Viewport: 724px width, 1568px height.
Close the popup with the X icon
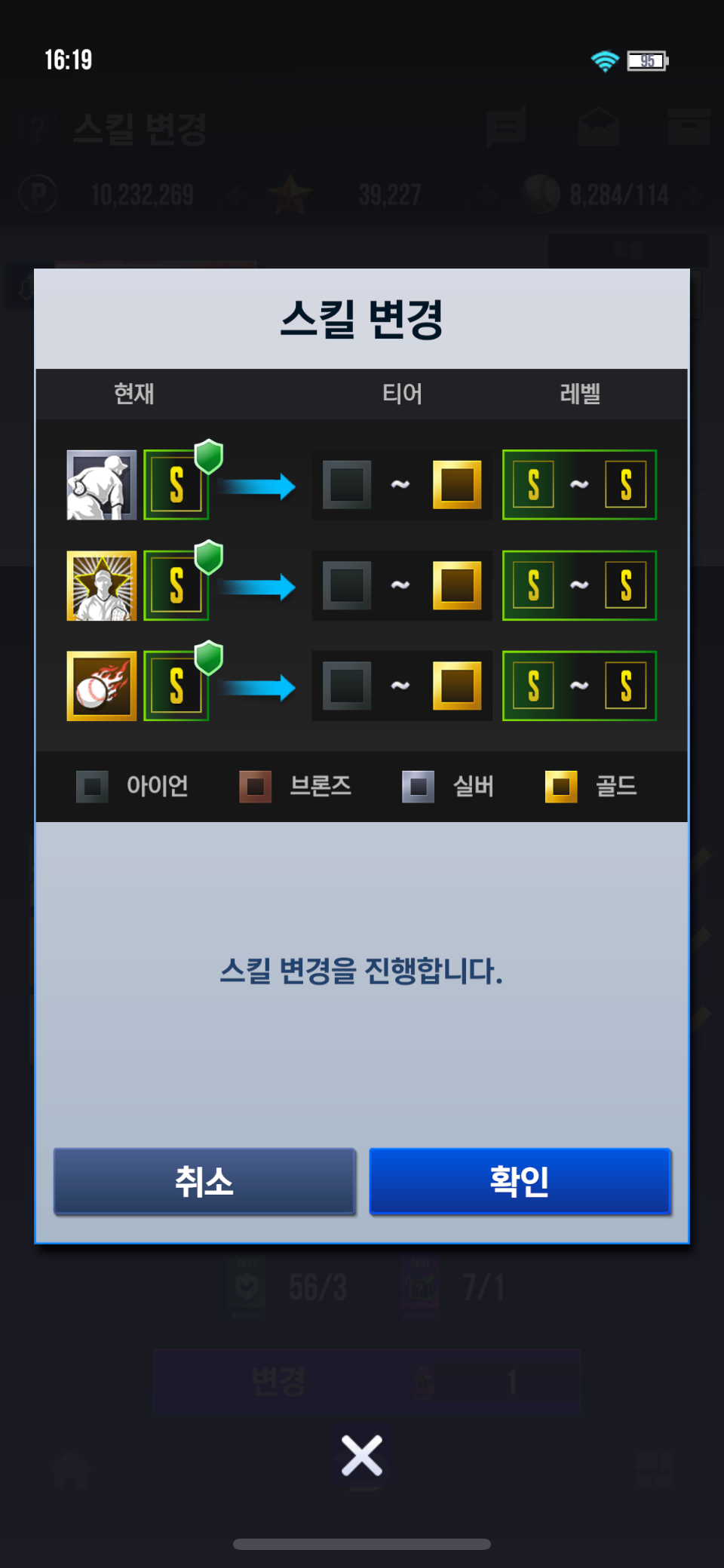pyautogui.click(x=362, y=1456)
